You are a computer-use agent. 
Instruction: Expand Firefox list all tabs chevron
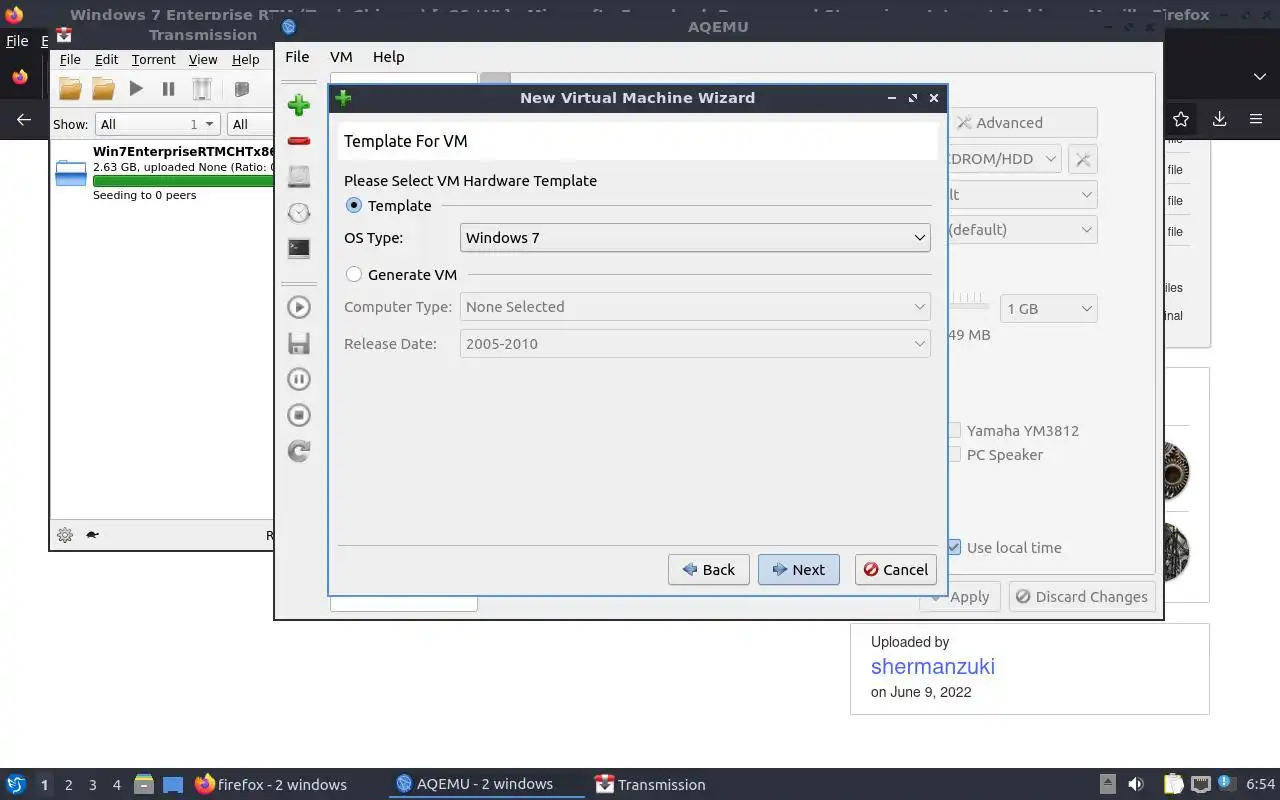tap(1259, 77)
